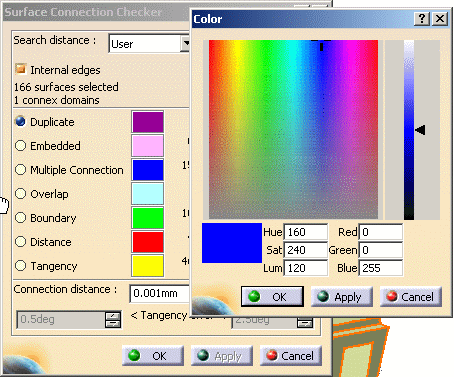Click the Color dialog help question mark
This screenshot has height=377, width=454.
422,19
